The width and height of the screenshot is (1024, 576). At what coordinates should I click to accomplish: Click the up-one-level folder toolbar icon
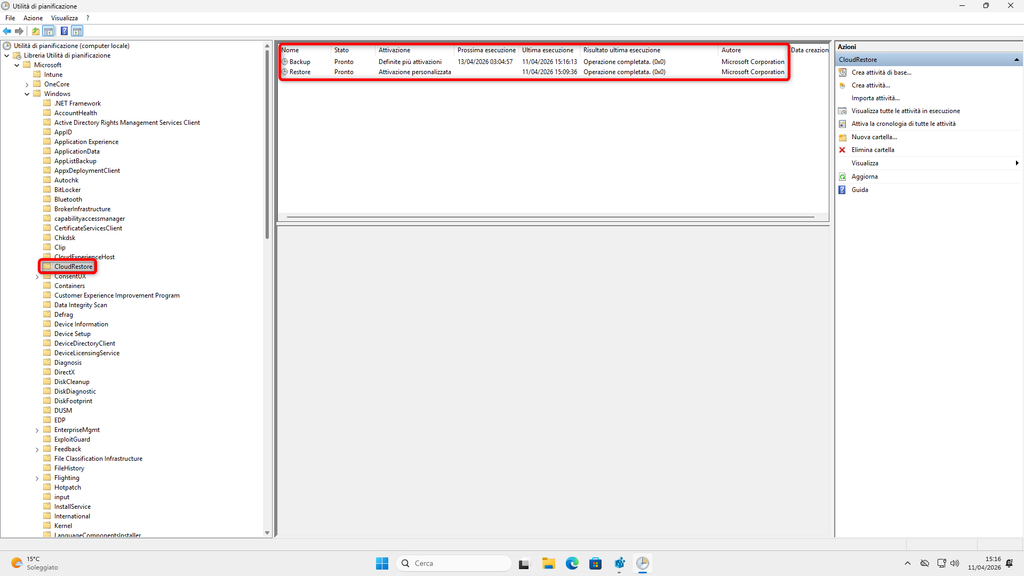[x=35, y=31]
